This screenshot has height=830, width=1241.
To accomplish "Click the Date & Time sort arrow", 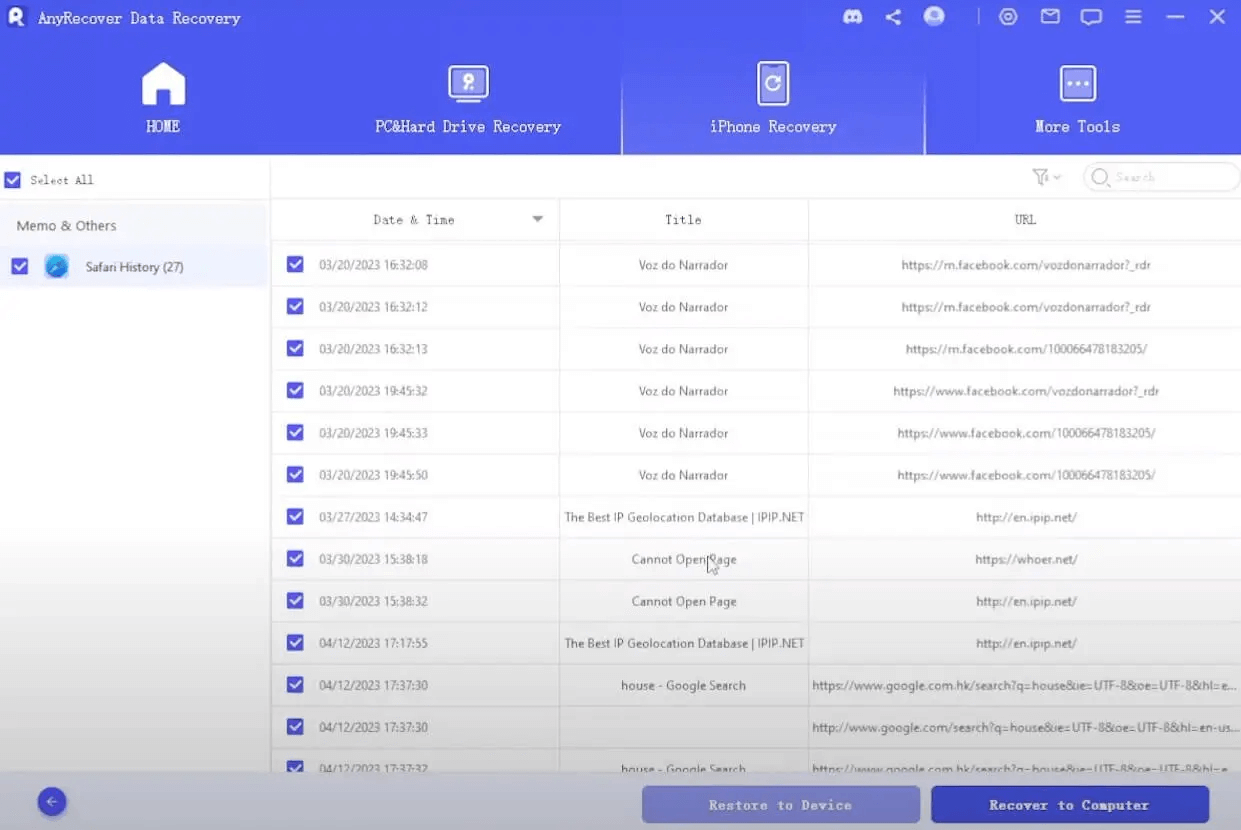I will click(538, 219).
